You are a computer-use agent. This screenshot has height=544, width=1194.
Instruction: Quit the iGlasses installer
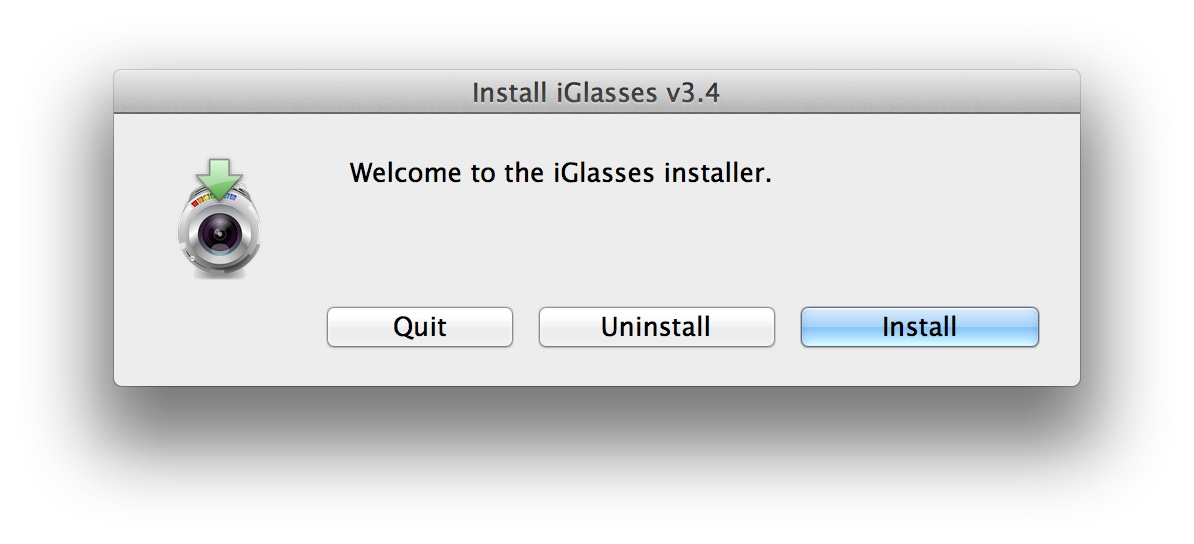[x=420, y=327]
